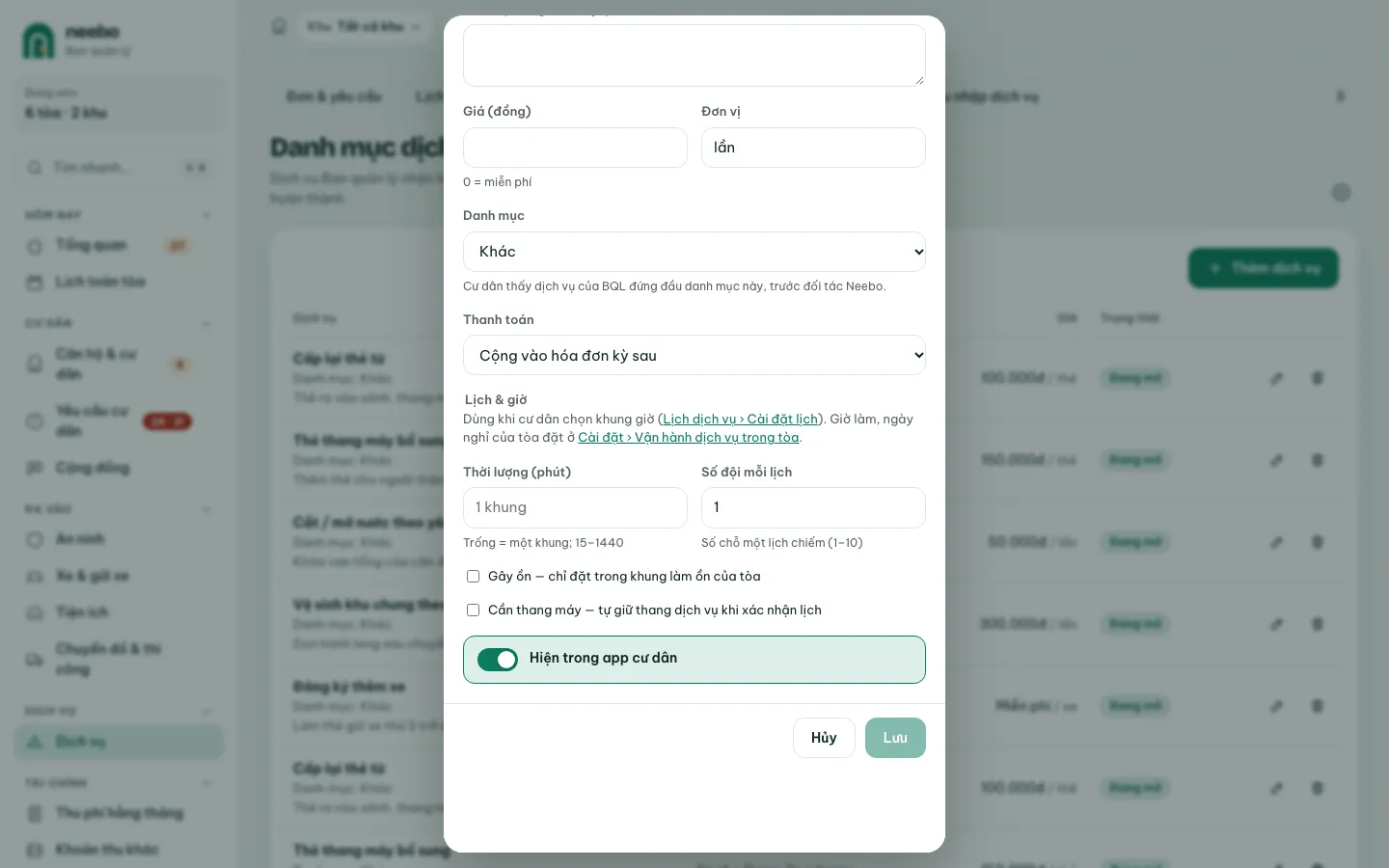Viewport: 1389px width, 868px height.
Task: Open the Khu selector in the header
Action: 365,26
